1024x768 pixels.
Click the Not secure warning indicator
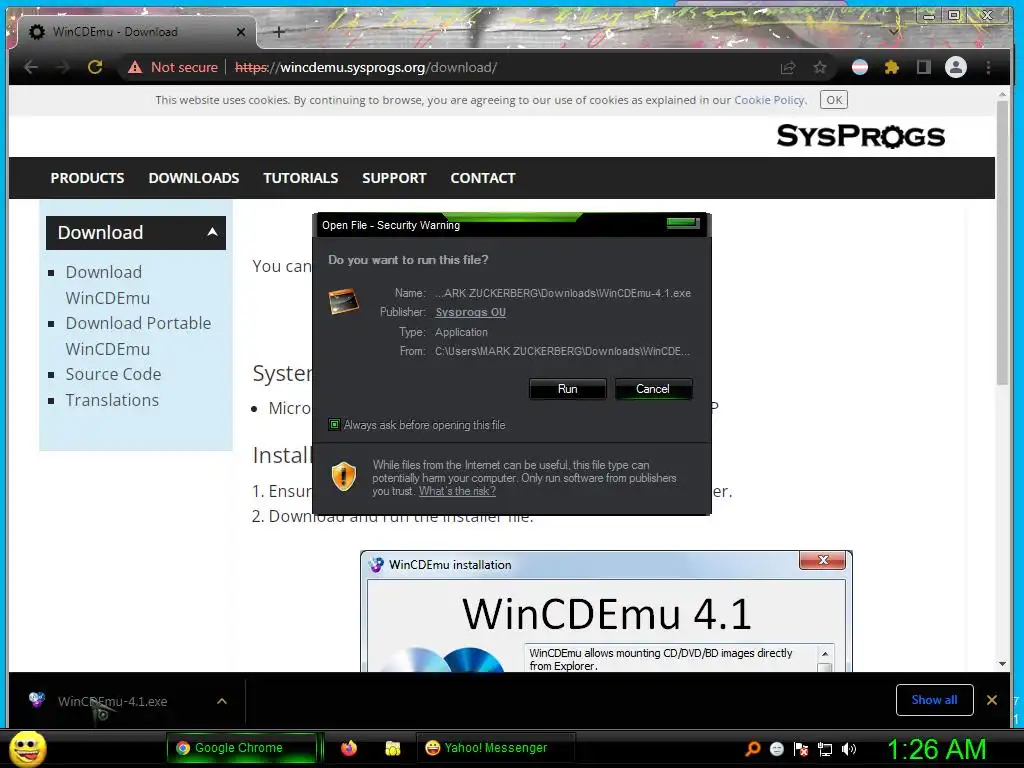173,67
